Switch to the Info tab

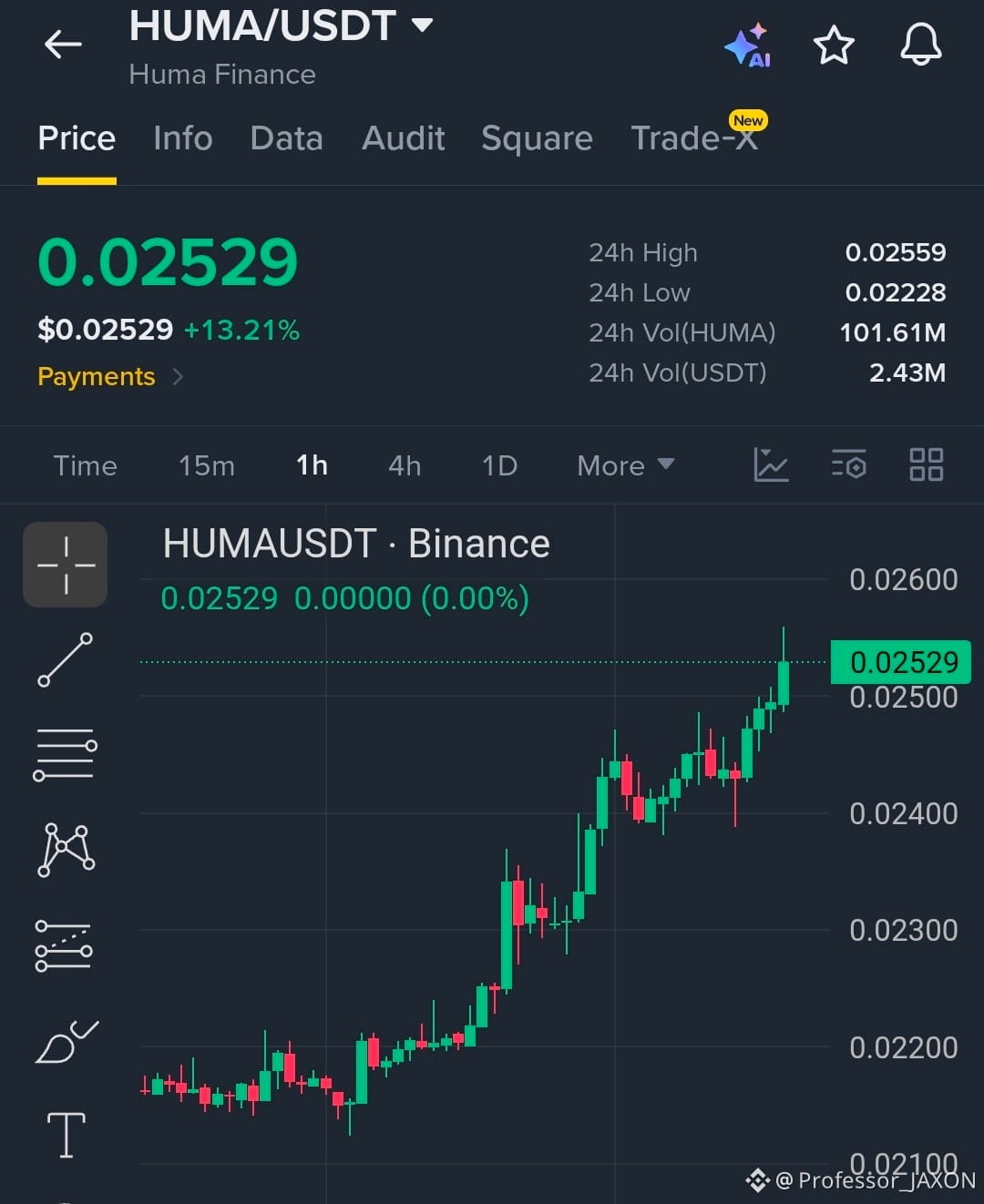coord(183,138)
